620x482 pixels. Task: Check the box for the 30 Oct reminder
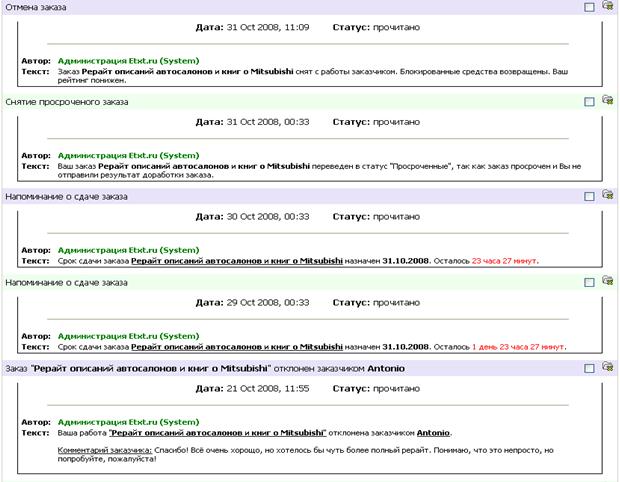590,197
